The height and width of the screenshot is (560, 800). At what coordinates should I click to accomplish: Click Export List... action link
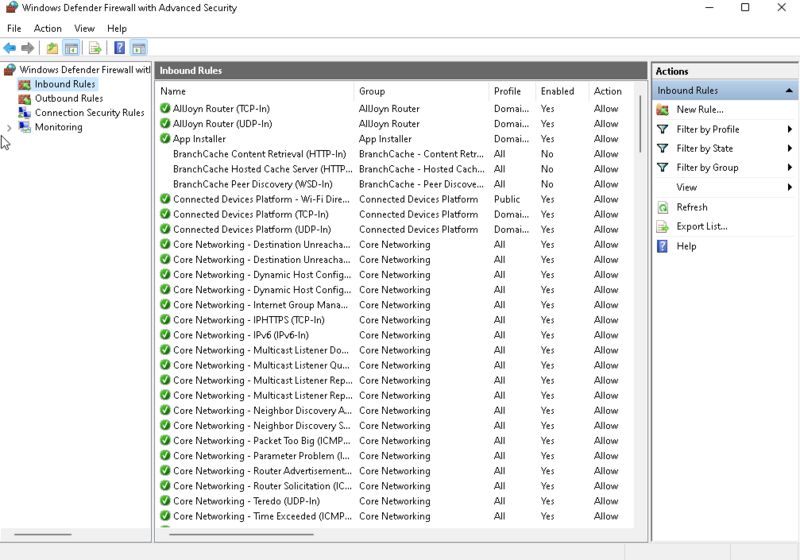click(x=702, y=226)
